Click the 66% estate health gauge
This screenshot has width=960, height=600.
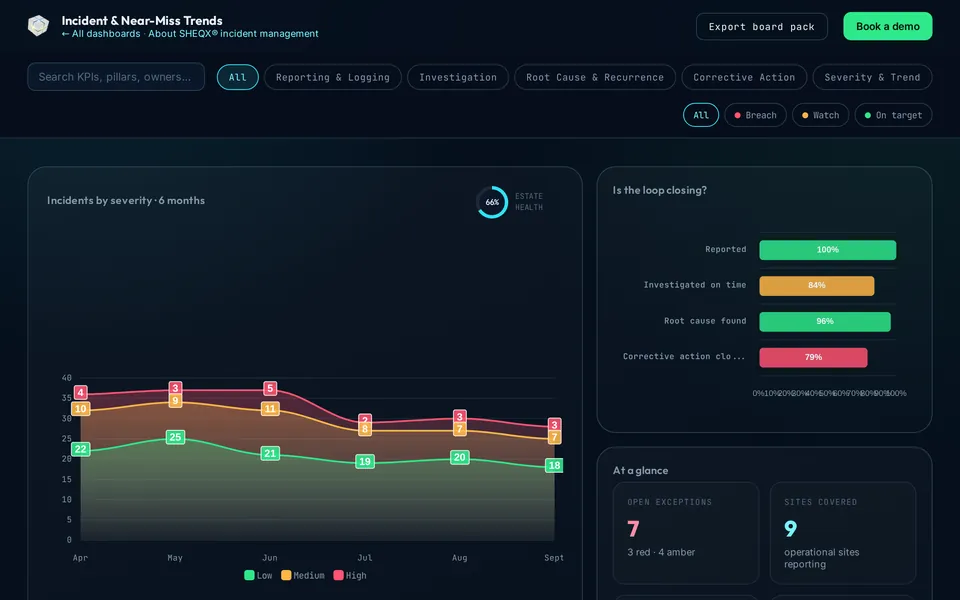(x=492, y=202)
